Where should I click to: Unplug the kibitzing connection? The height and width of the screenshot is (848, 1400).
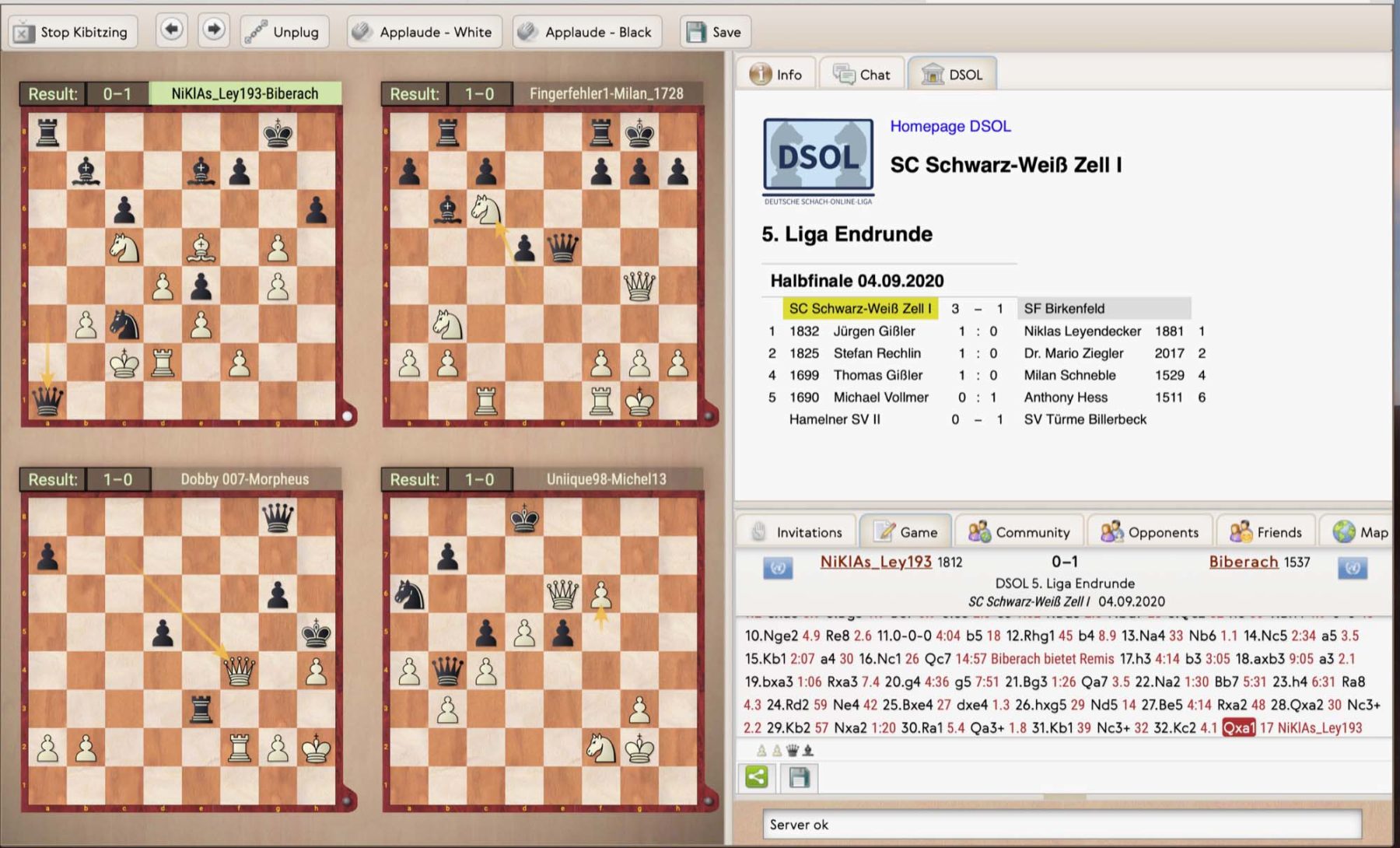tap(284, 32)
